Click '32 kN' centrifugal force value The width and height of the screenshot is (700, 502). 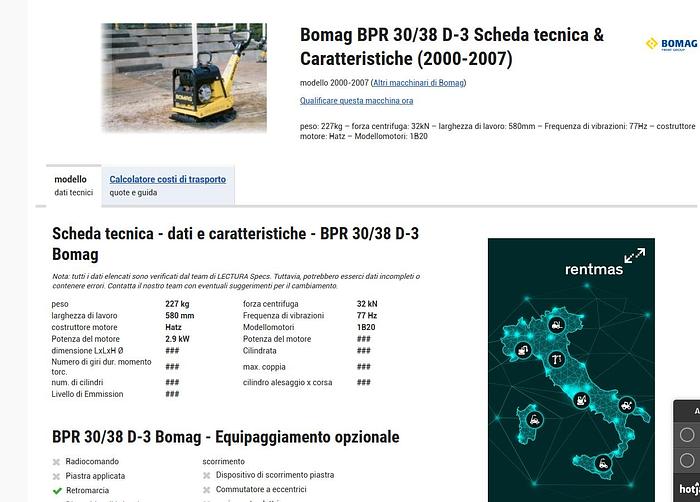click(x=367, y=304)
